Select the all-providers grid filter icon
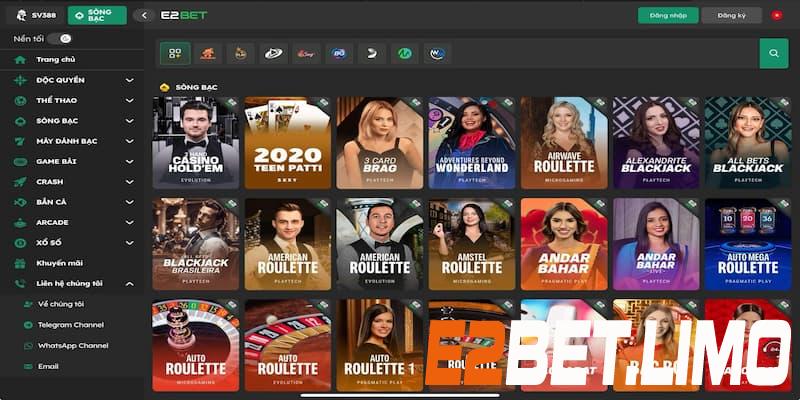The image size is (800, 400). 175,53
